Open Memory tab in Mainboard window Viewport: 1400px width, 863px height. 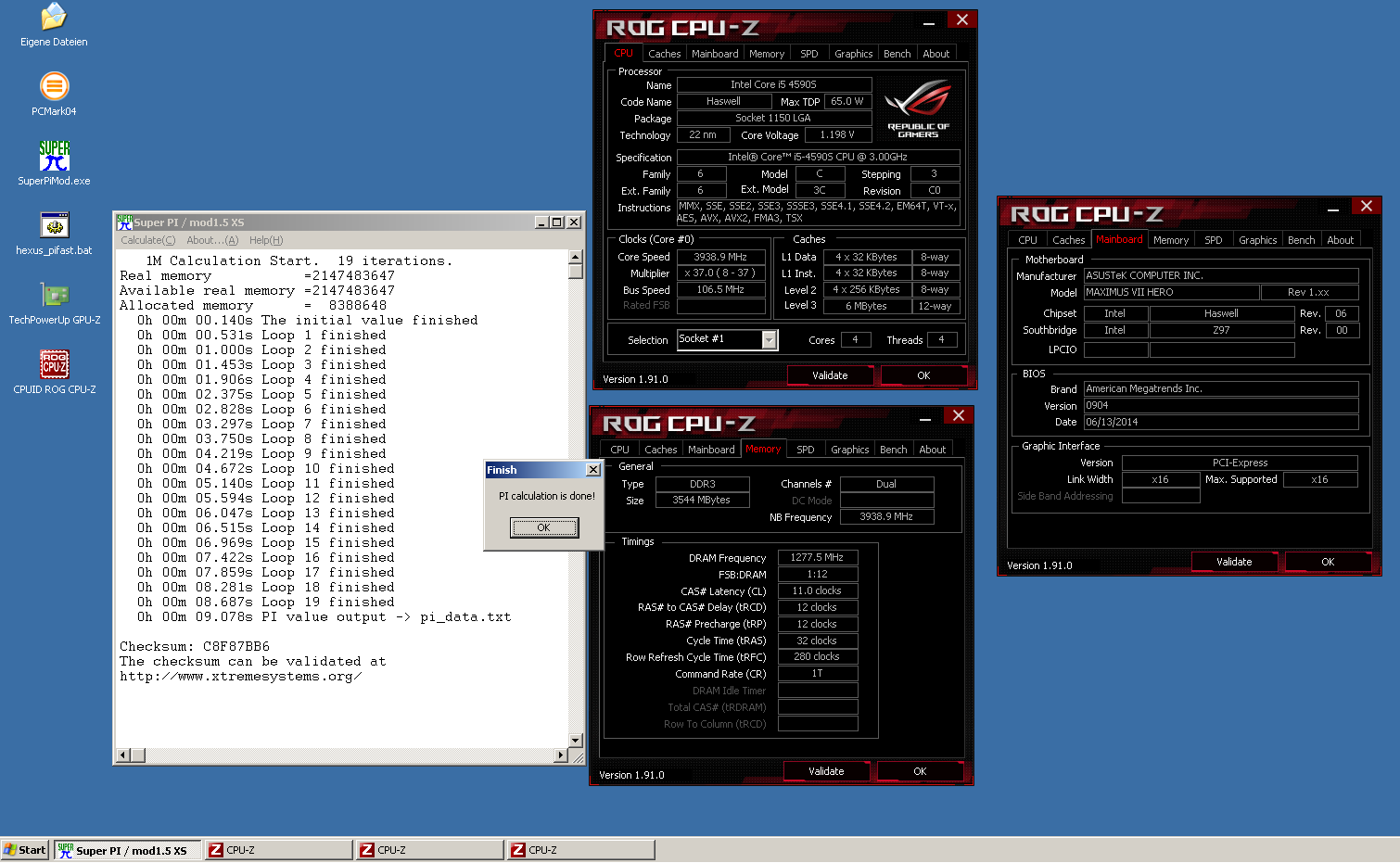tap(1171, 240)
